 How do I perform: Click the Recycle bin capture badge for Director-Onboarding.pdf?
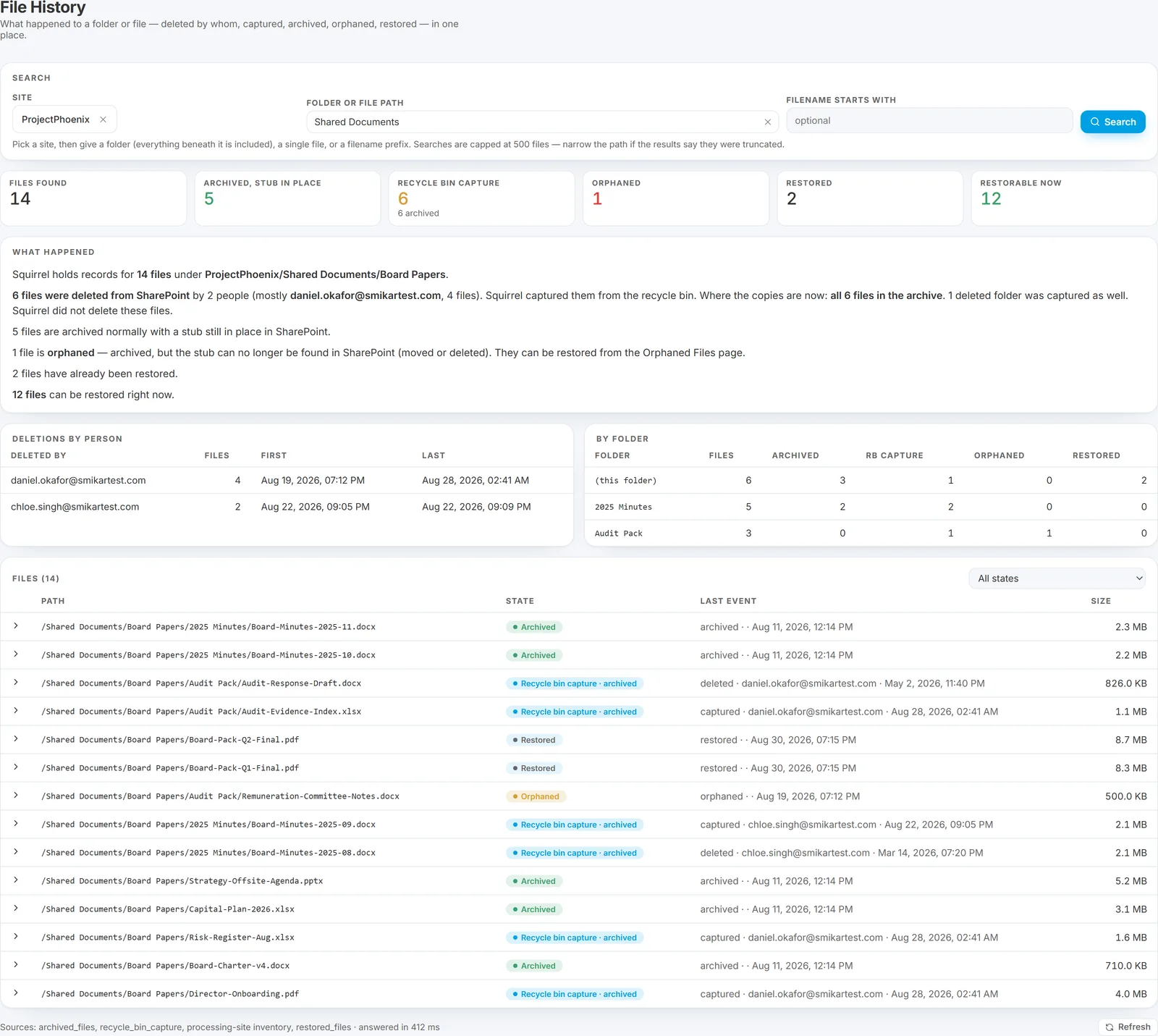(575, 994)
